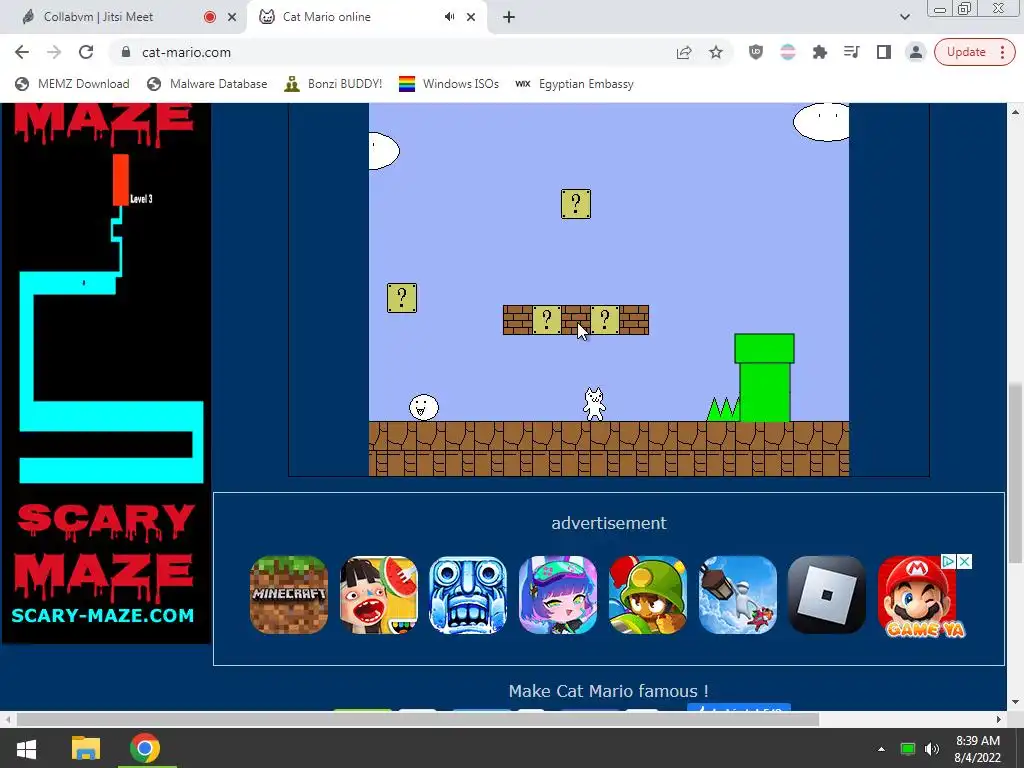
Task: Open File Explorer from the taskbar
Action: (x=86, y=748)
